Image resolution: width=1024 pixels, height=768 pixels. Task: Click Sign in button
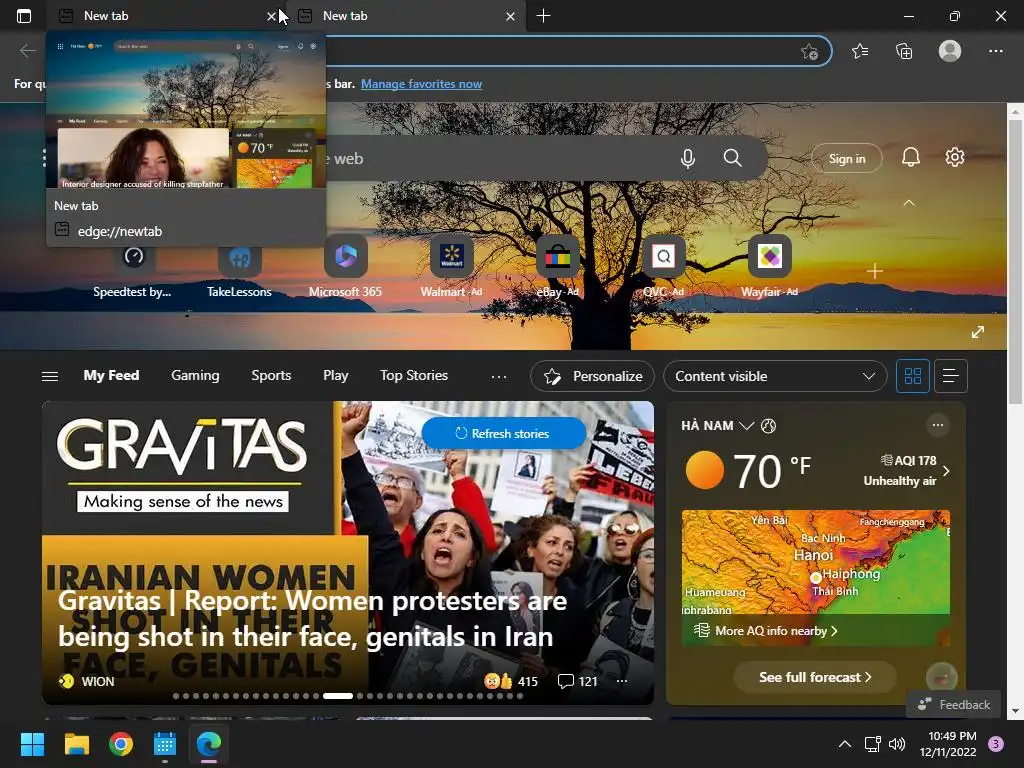(847, 158)
